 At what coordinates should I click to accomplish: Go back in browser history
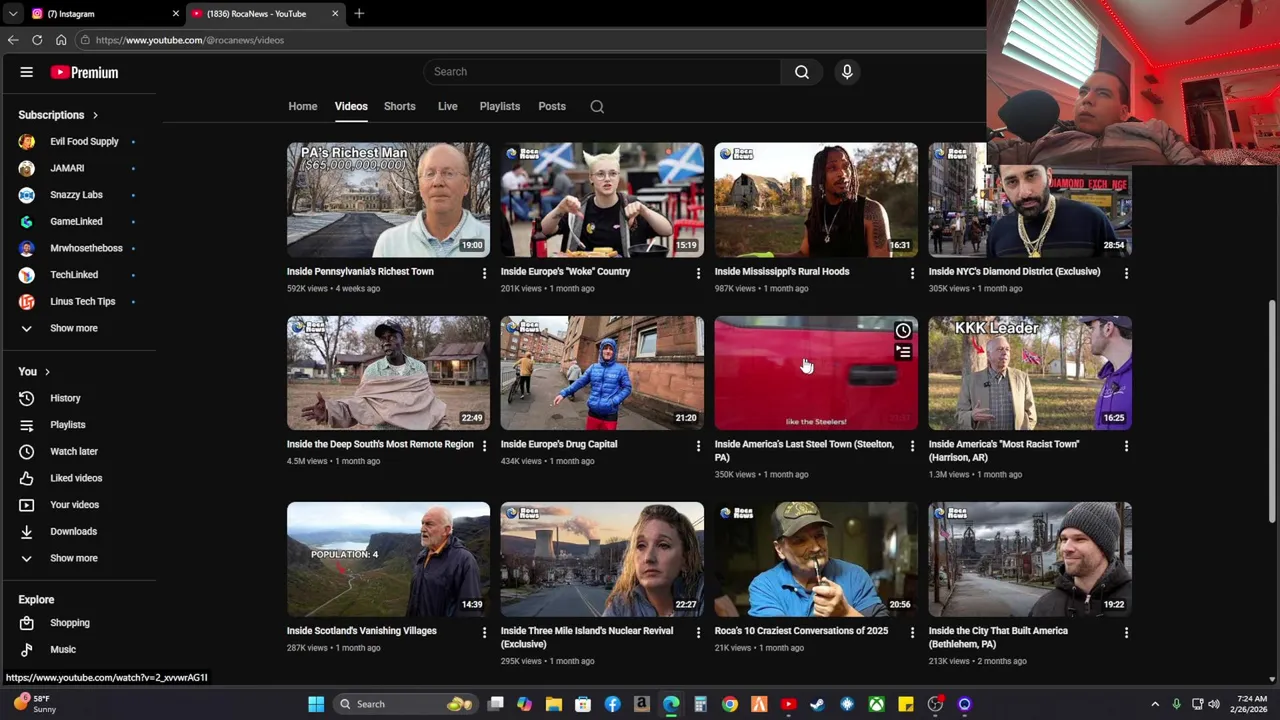(13, 40)
